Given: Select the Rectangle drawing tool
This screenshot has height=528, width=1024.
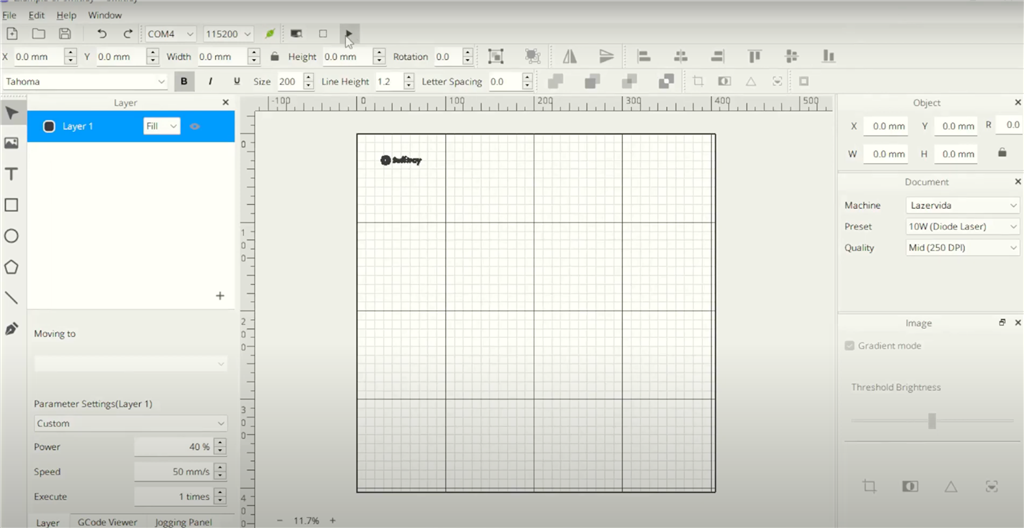Looking at the screenshot, I should coord(12,205).
